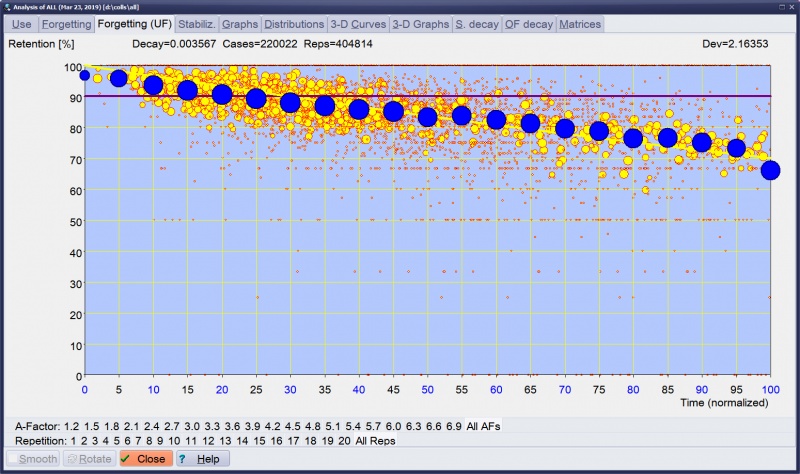The width and height of the screenshot is (800, 474).
Task: Open the 3-D Curves tab
Action: (358, 24)
